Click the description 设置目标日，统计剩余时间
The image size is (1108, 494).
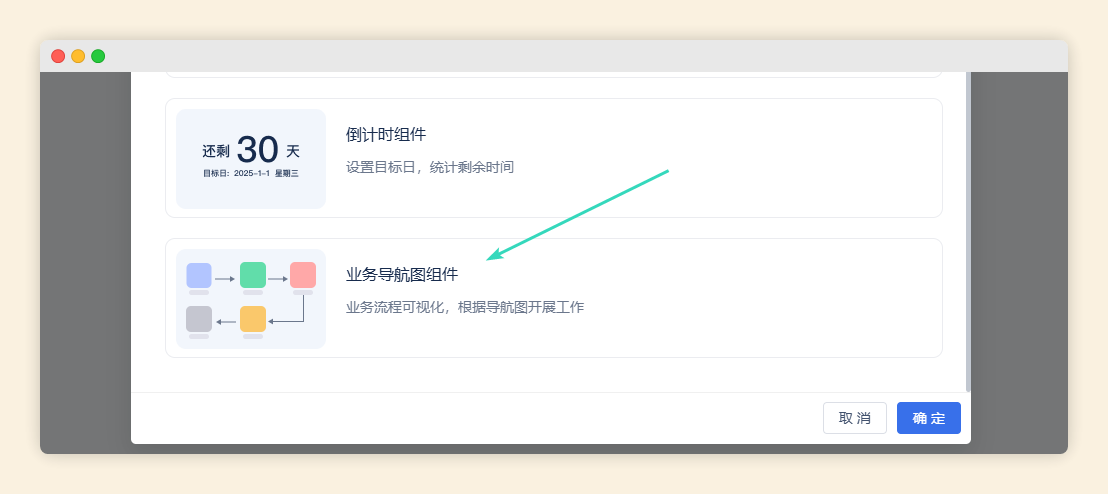pos(430,167)
